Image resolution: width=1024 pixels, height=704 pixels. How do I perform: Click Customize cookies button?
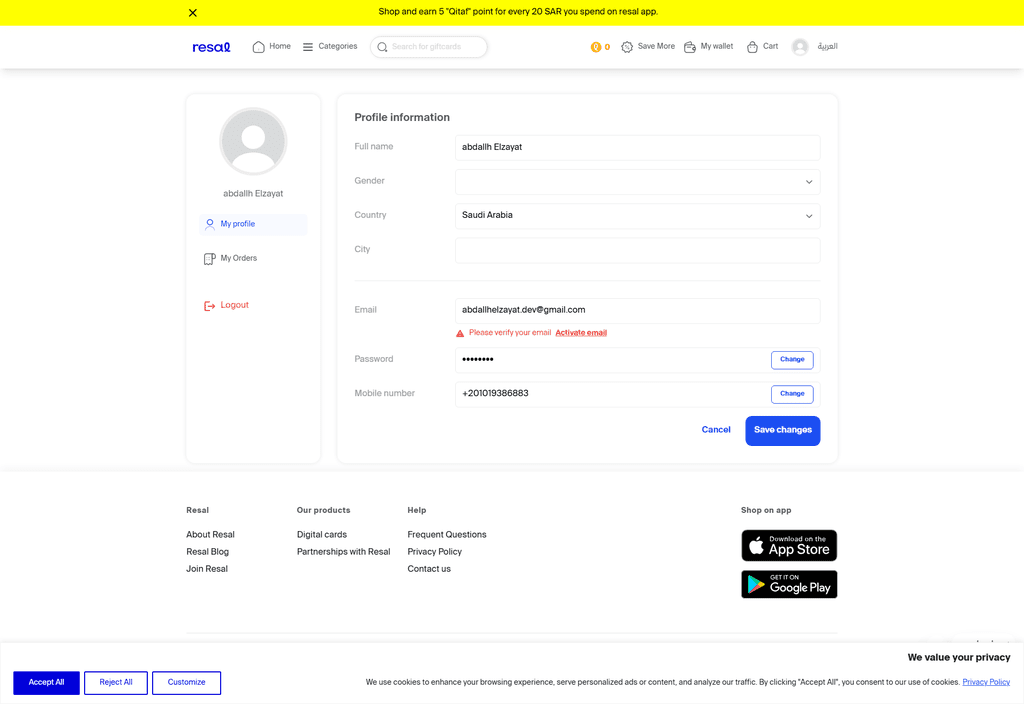coord(186,682)
